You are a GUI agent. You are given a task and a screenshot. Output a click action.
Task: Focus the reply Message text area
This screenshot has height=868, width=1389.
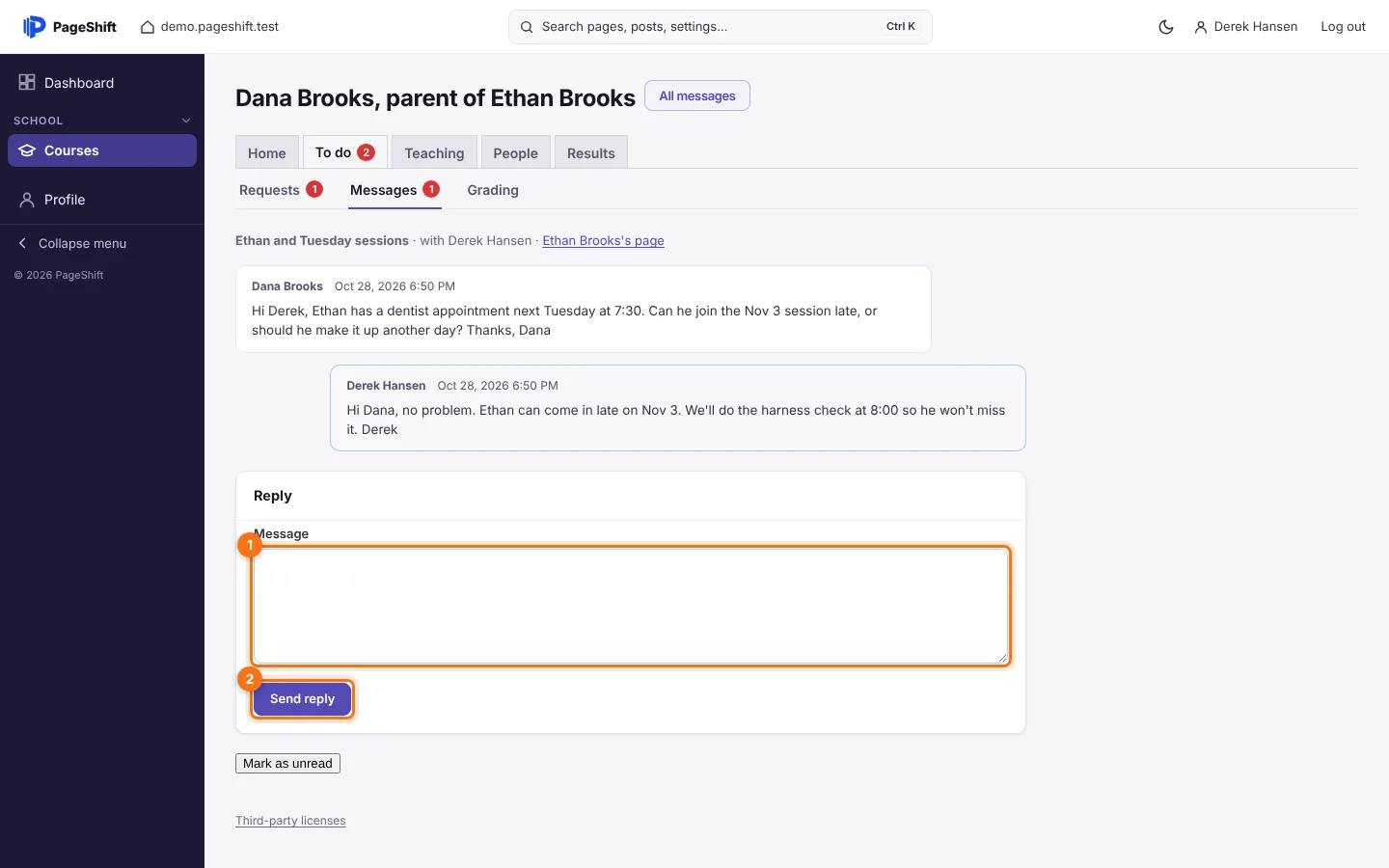631,607
